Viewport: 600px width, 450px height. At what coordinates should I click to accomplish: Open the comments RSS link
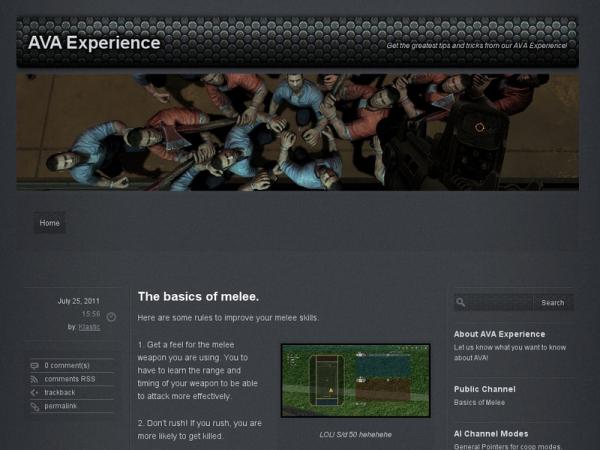click(70, 379)
